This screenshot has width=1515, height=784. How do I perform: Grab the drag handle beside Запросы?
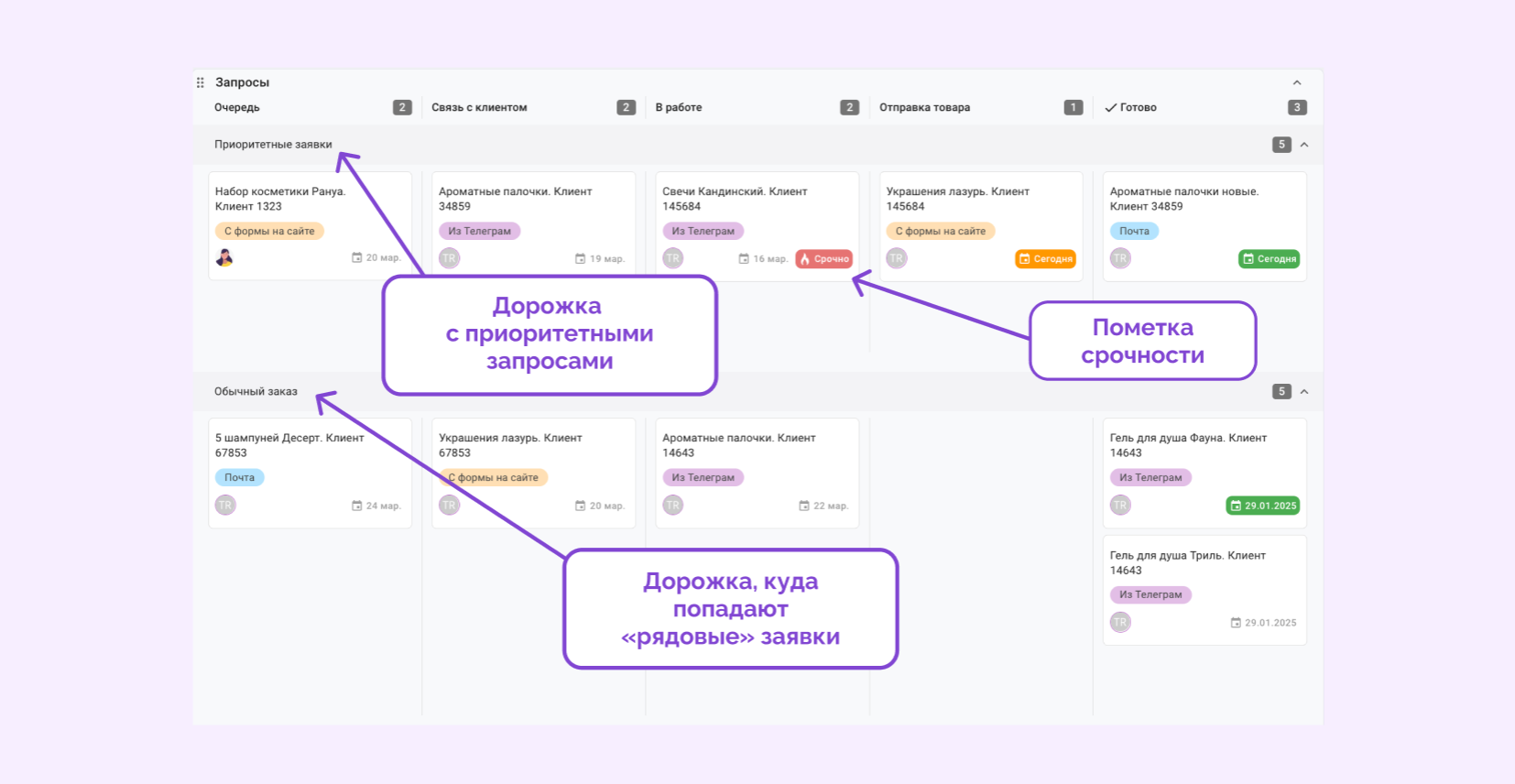click(200, 82)
